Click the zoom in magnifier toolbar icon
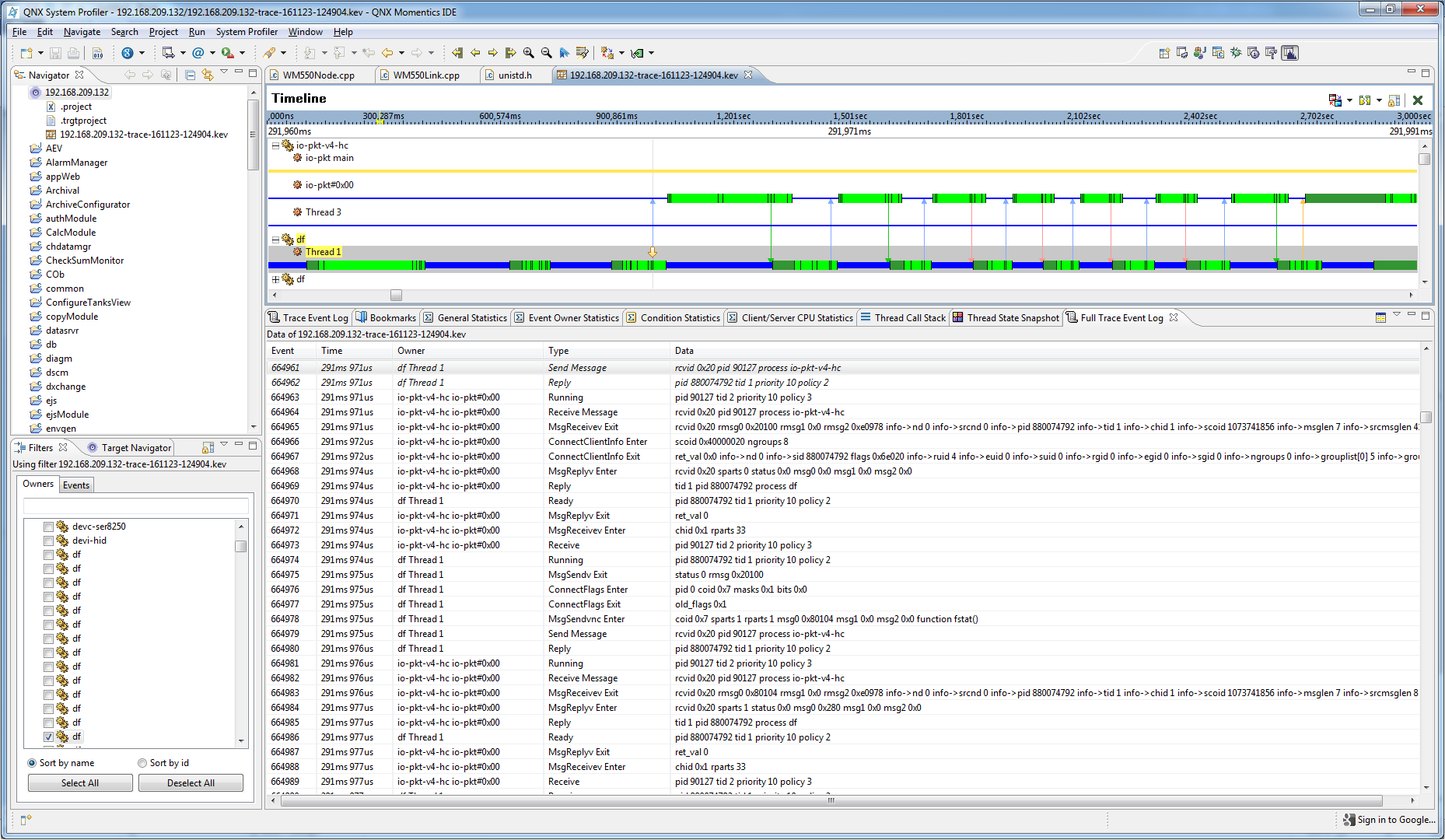Image resolution: width=1445 pixels, height=840 pixels. (x=529, y=53)
